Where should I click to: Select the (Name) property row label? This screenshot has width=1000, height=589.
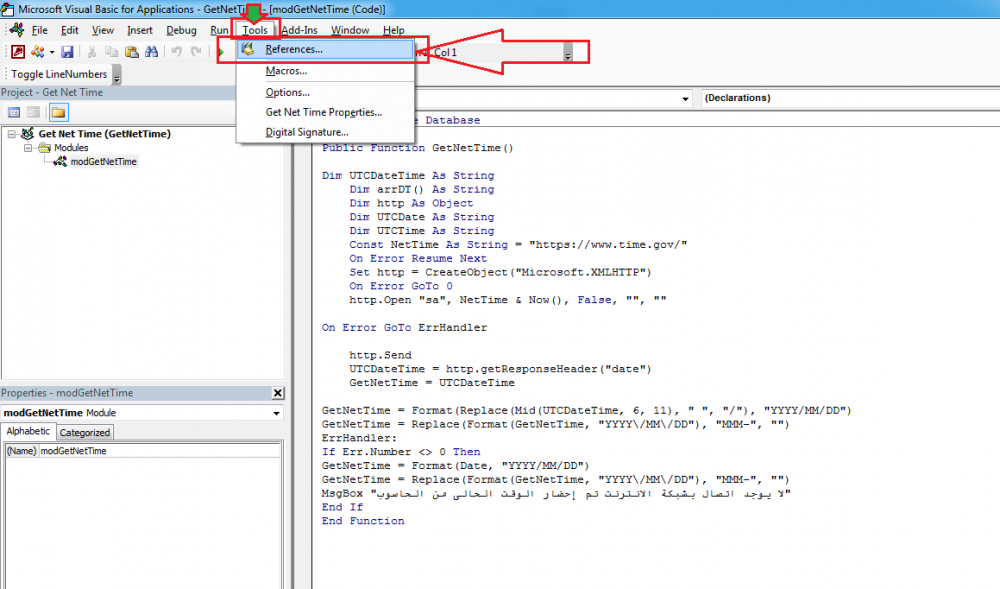pyautogui.click(x=22, y=451)
